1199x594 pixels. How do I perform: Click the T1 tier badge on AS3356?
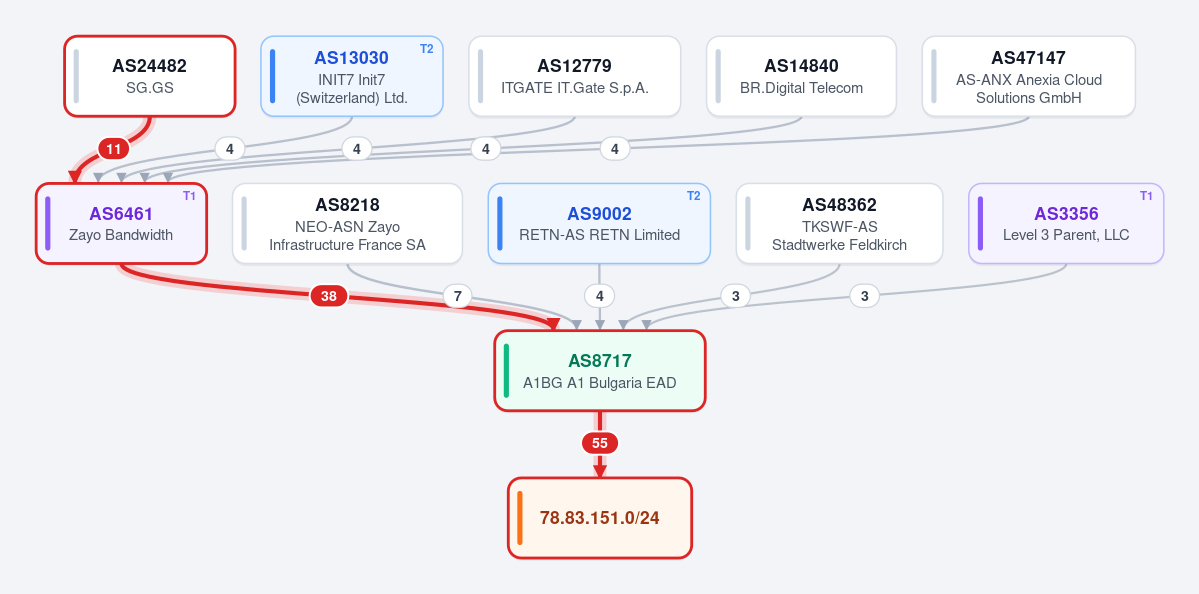pos(1146,196)
